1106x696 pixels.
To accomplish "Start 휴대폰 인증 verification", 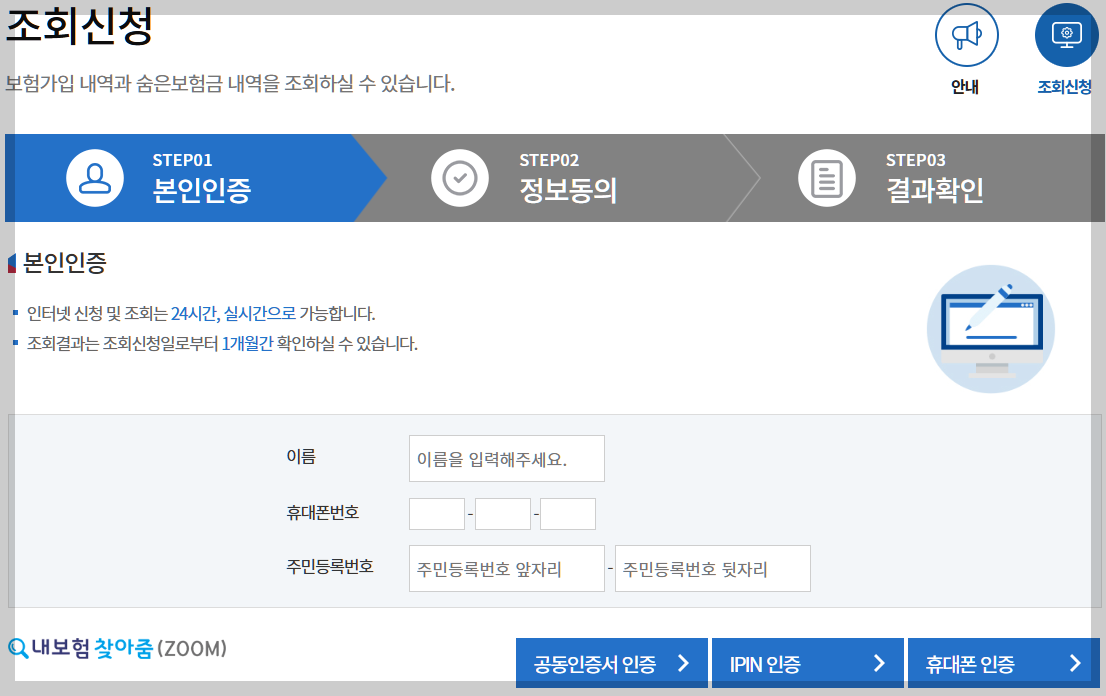I will (x=1000, y=662).
